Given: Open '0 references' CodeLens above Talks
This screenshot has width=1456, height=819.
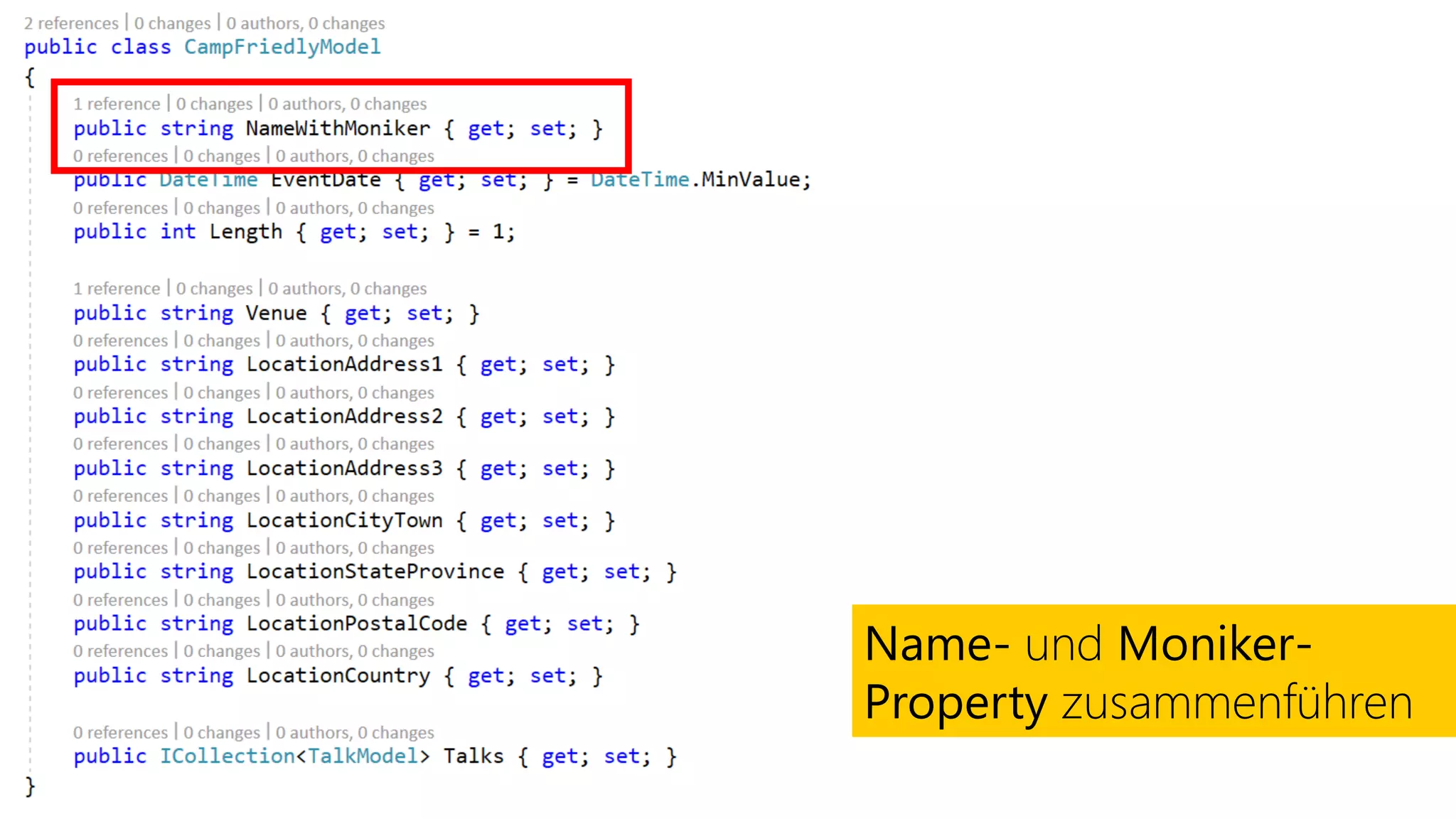Looking at the screenshot, I should pyautogui.click(x=120, y=732).
